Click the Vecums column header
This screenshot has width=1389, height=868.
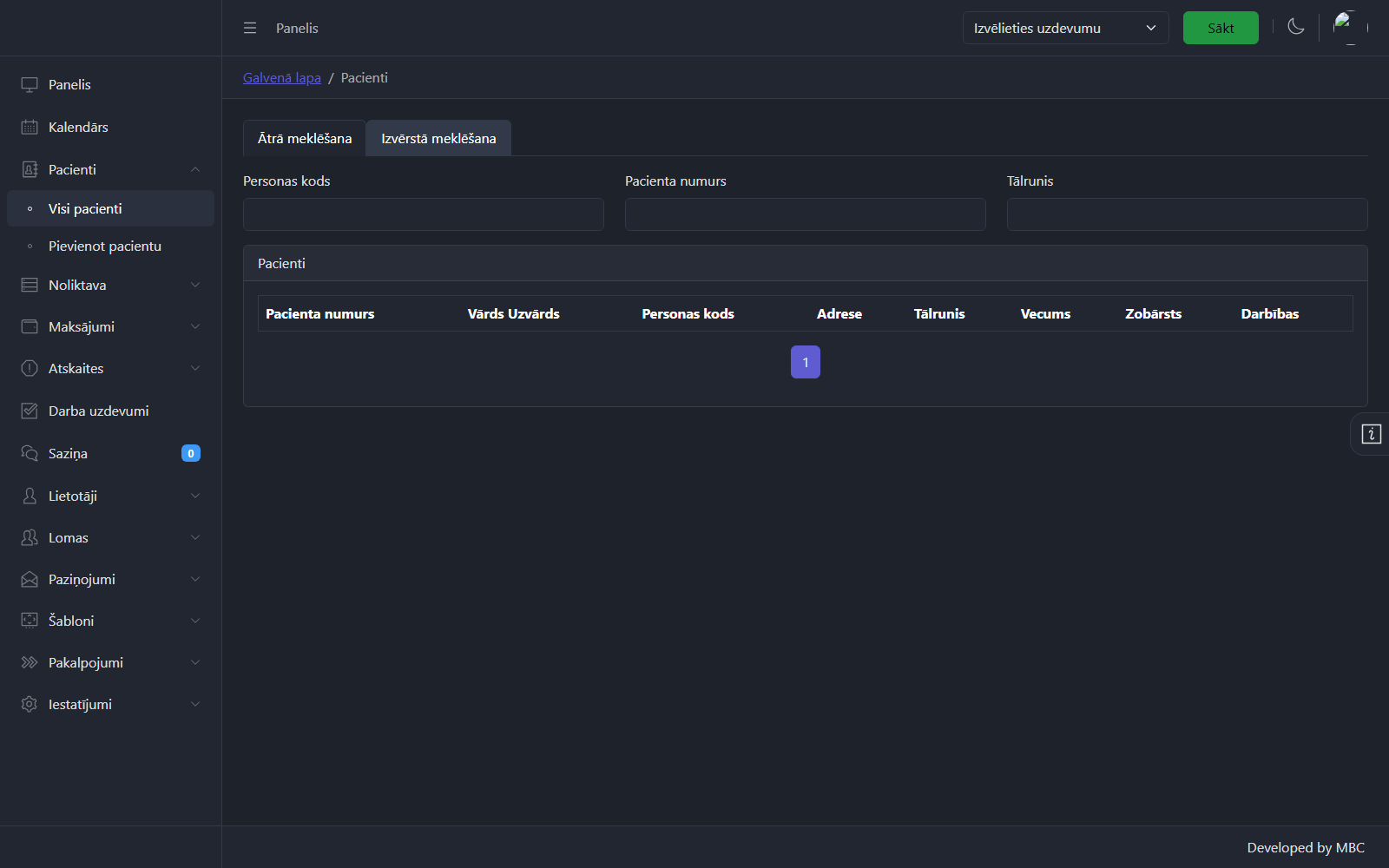pos(1046,313)
